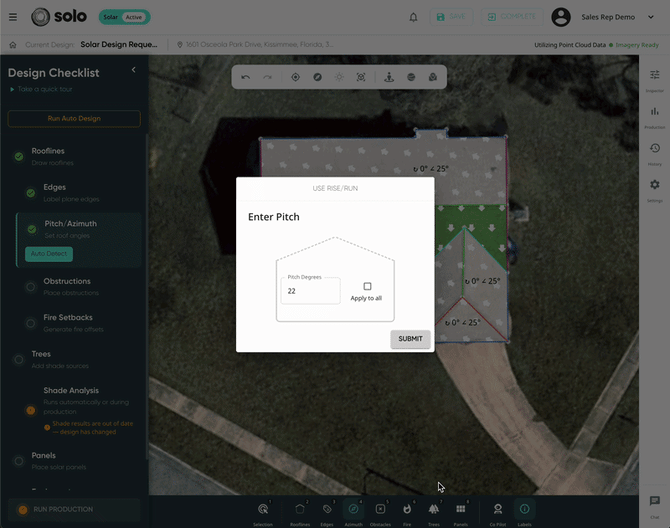Click the Auto Detect button
The image size is (670, 528).
(x=49, y=254)
